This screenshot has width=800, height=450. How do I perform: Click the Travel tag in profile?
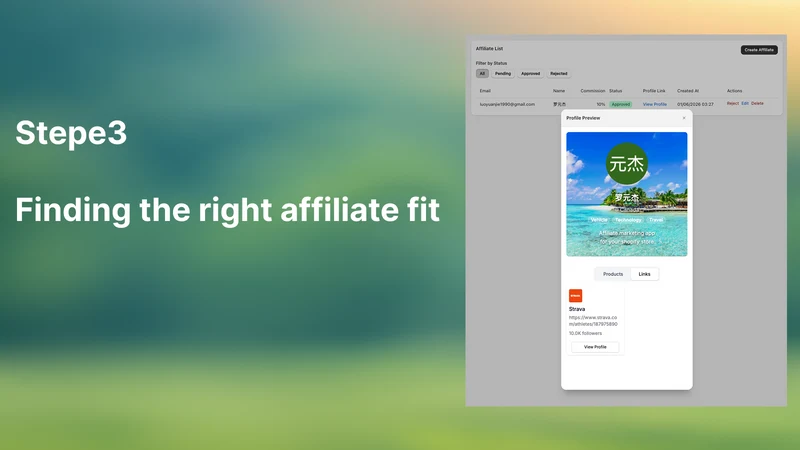[656, 220]
